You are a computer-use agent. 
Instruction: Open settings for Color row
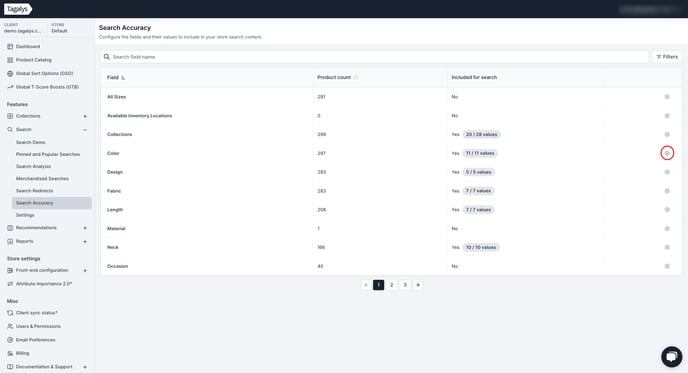tap(667, 153)
